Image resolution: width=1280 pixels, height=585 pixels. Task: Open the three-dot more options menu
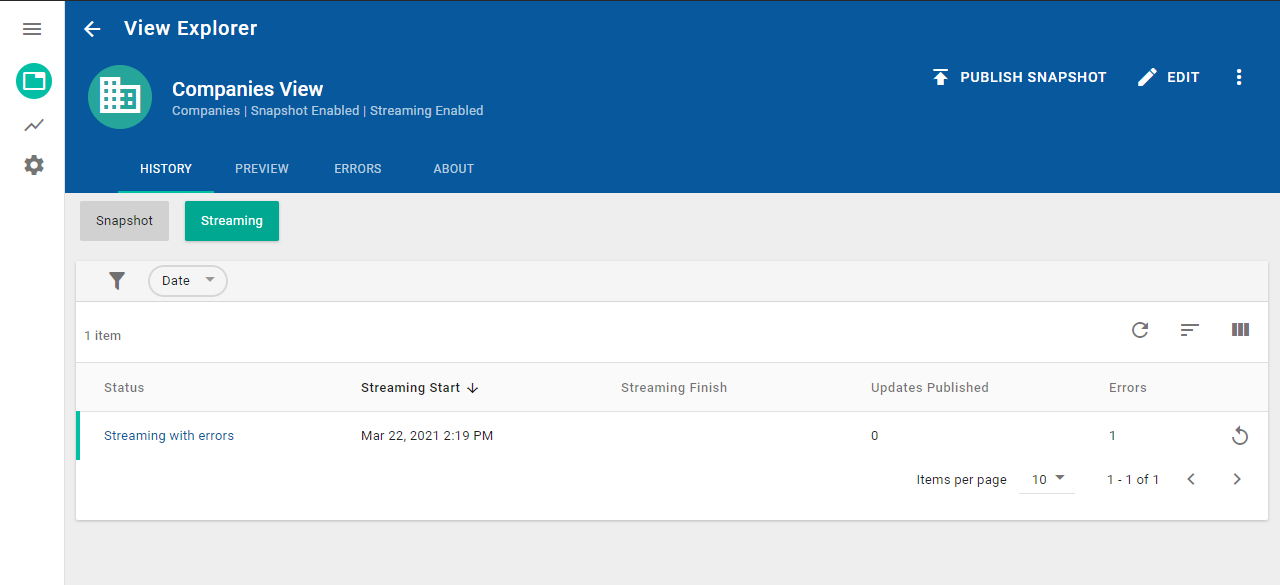click(x=1239, y=77)
